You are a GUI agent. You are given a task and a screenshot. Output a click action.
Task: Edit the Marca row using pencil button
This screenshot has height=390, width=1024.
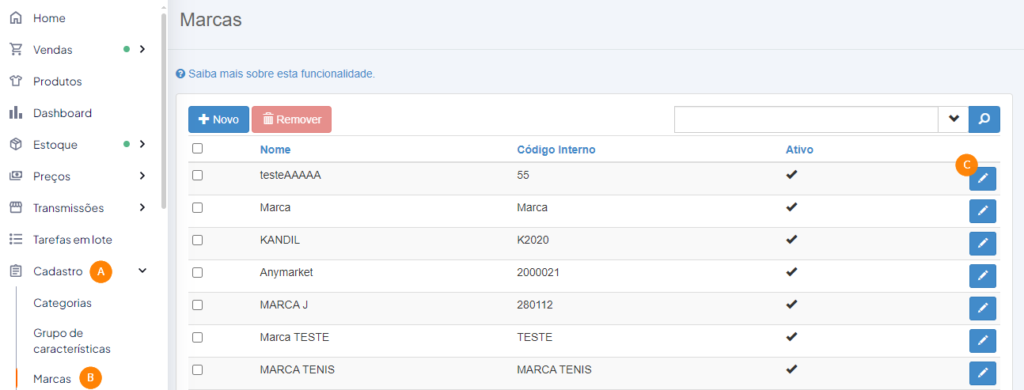[x=982, y=211]
